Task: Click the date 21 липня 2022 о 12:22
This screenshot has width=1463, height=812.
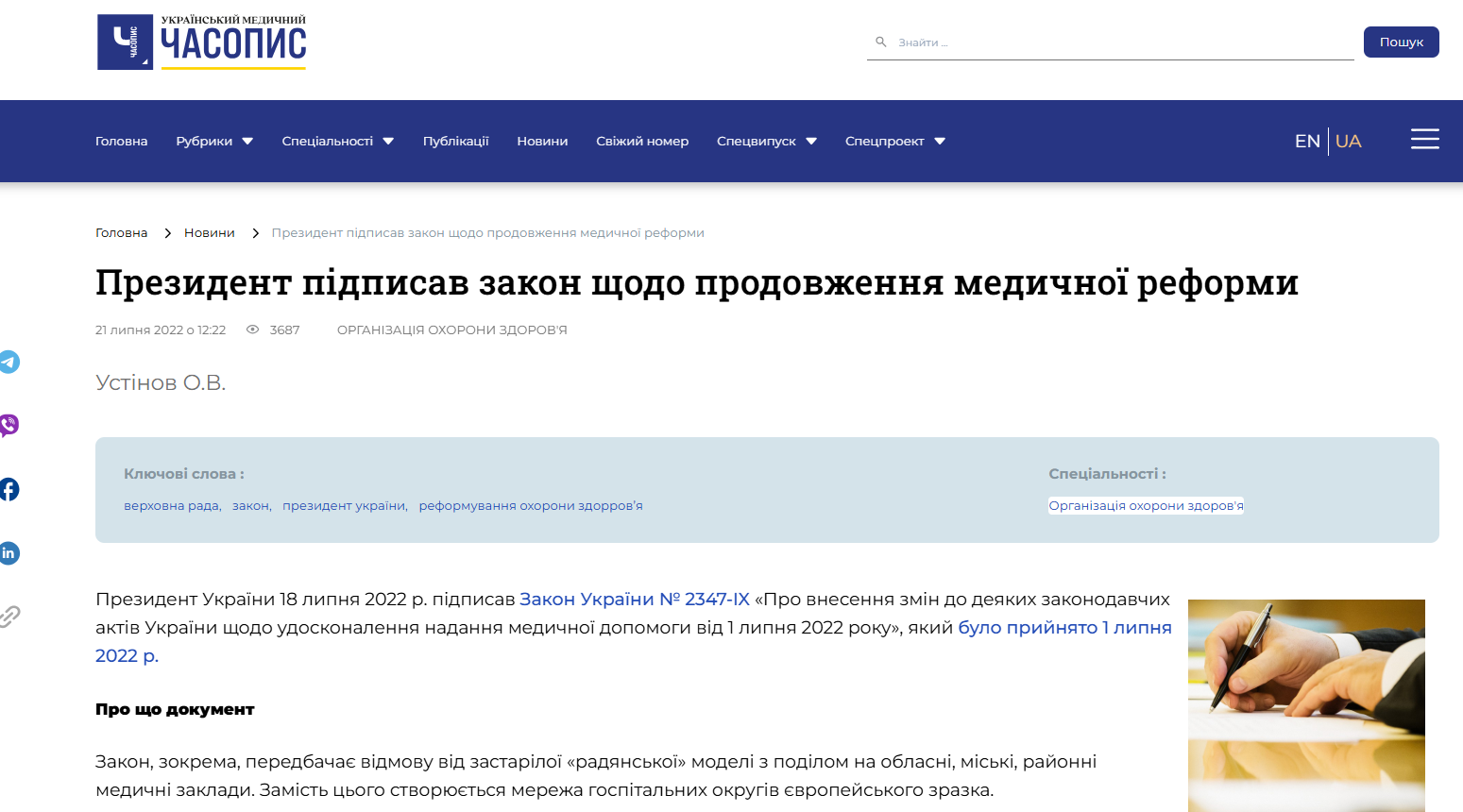Action: (161, 330)
